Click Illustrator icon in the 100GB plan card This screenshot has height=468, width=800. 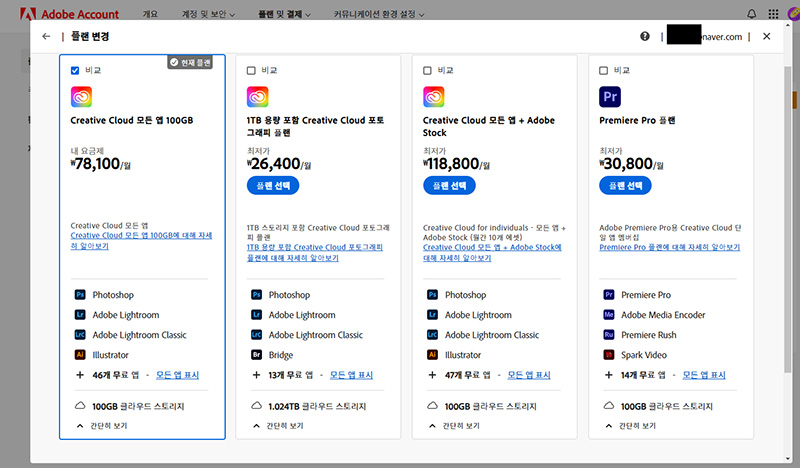(80, 355)
